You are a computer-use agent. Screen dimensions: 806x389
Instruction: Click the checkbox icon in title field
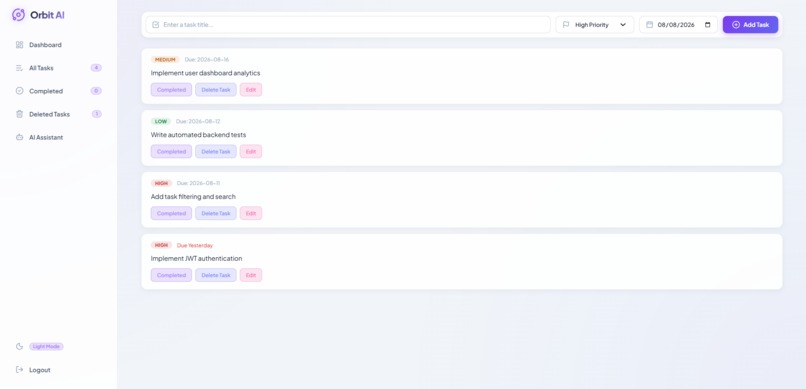click(156, 25)
